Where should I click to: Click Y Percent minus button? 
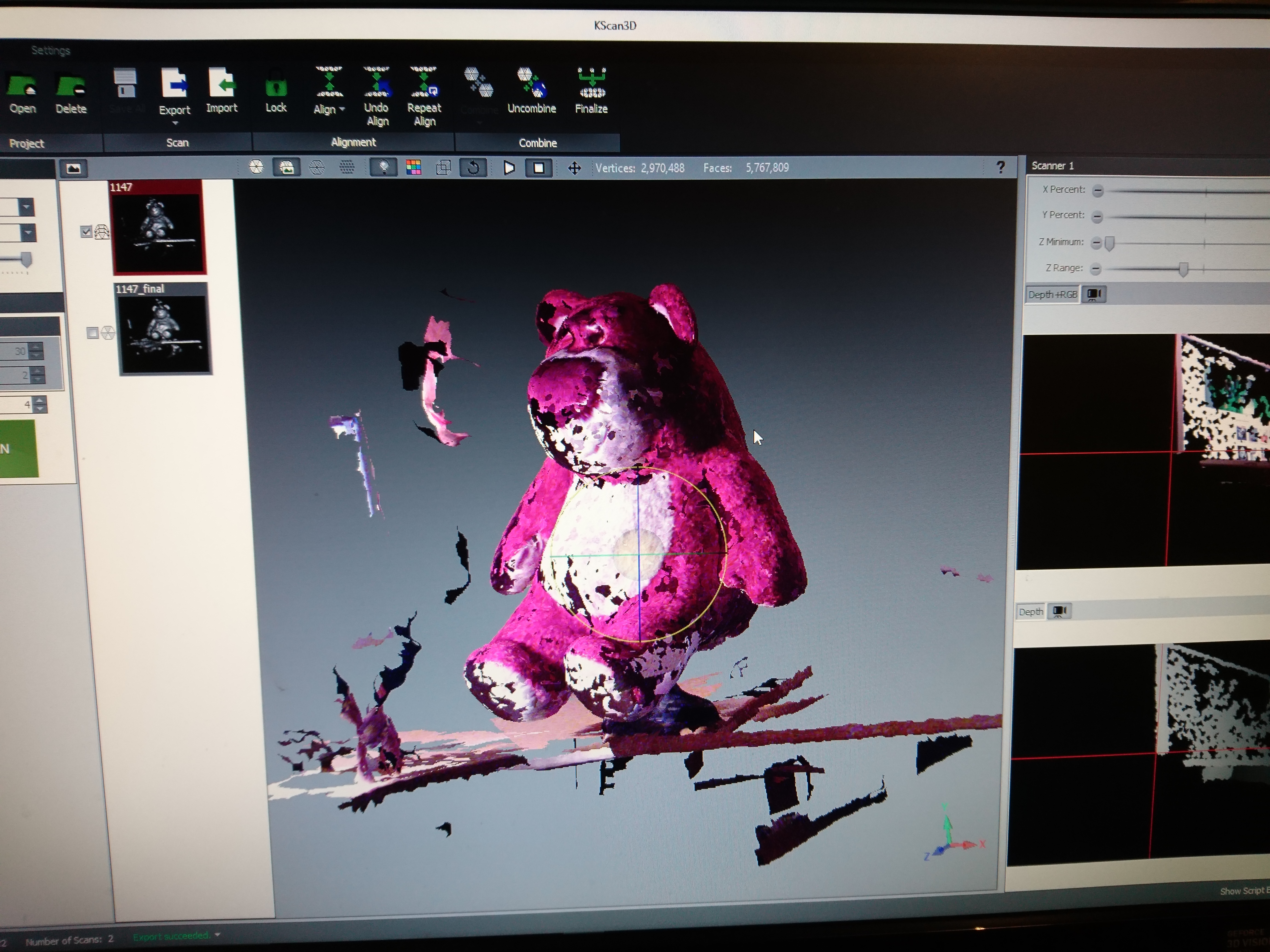[x=1097, y=217]
